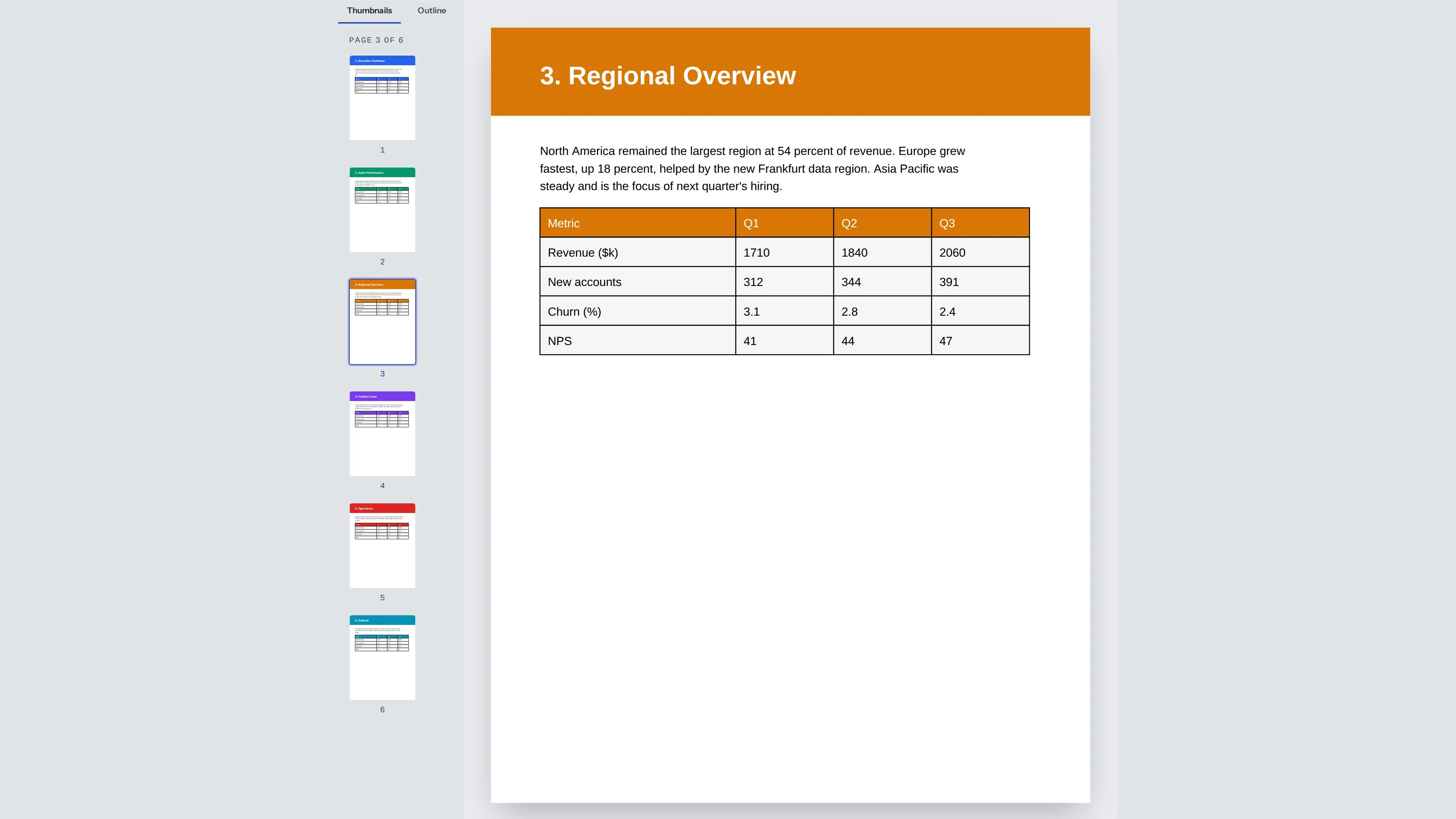
Task: Click the 'Q1' column header
Action: pos(784,223)
